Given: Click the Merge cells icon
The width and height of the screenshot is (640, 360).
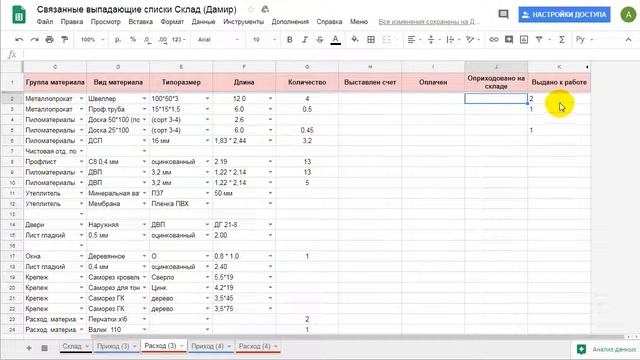Looking at the screenshot, I should tap(386, 40).
